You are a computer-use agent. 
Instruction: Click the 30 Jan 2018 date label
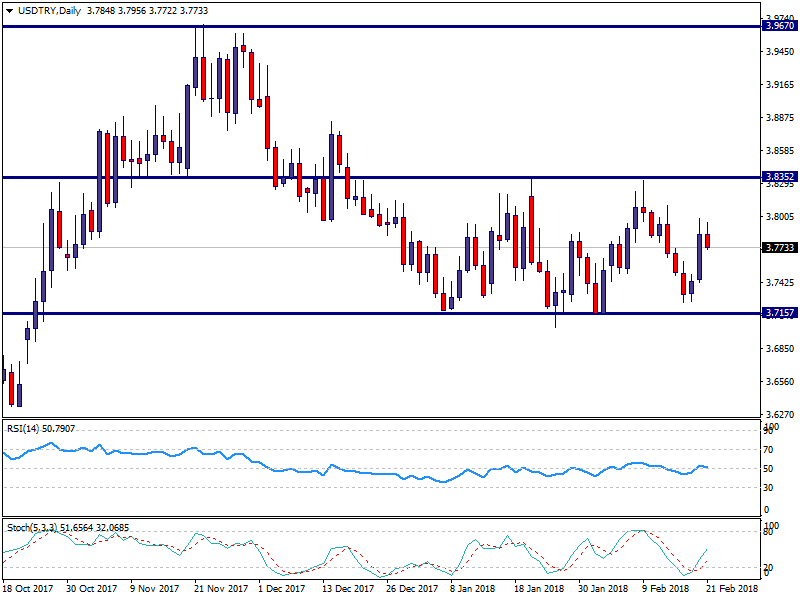pyautogui.click(x=604, y=590)
